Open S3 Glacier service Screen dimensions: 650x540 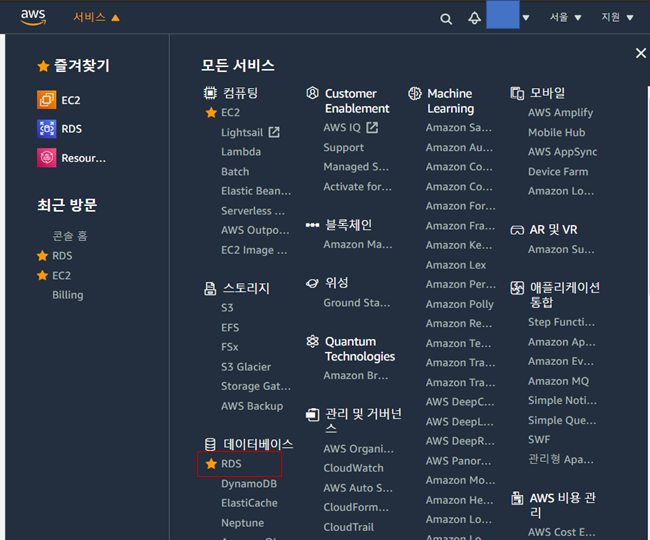click(x=246, y=367)
